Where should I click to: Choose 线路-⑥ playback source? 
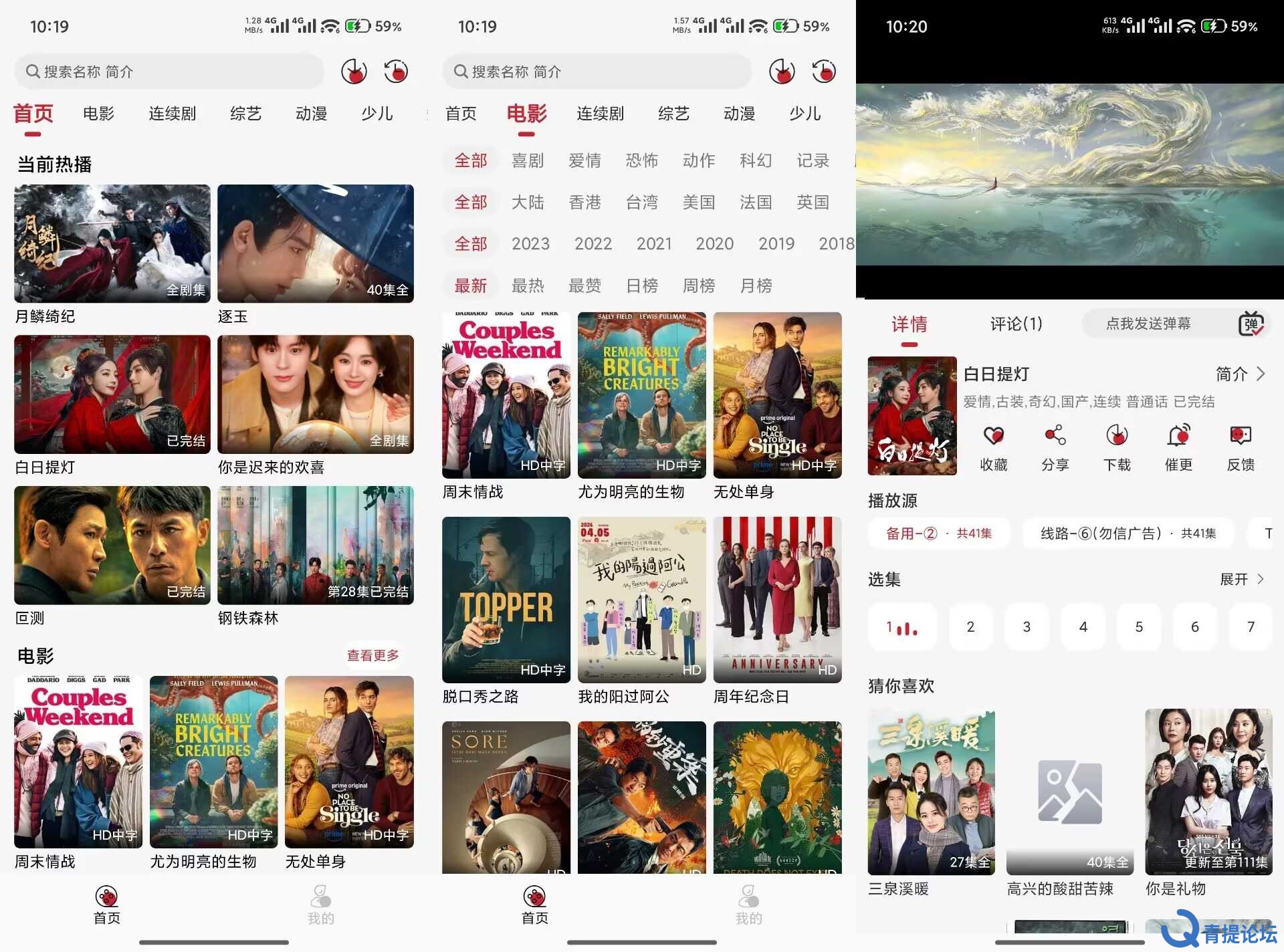1128,533
